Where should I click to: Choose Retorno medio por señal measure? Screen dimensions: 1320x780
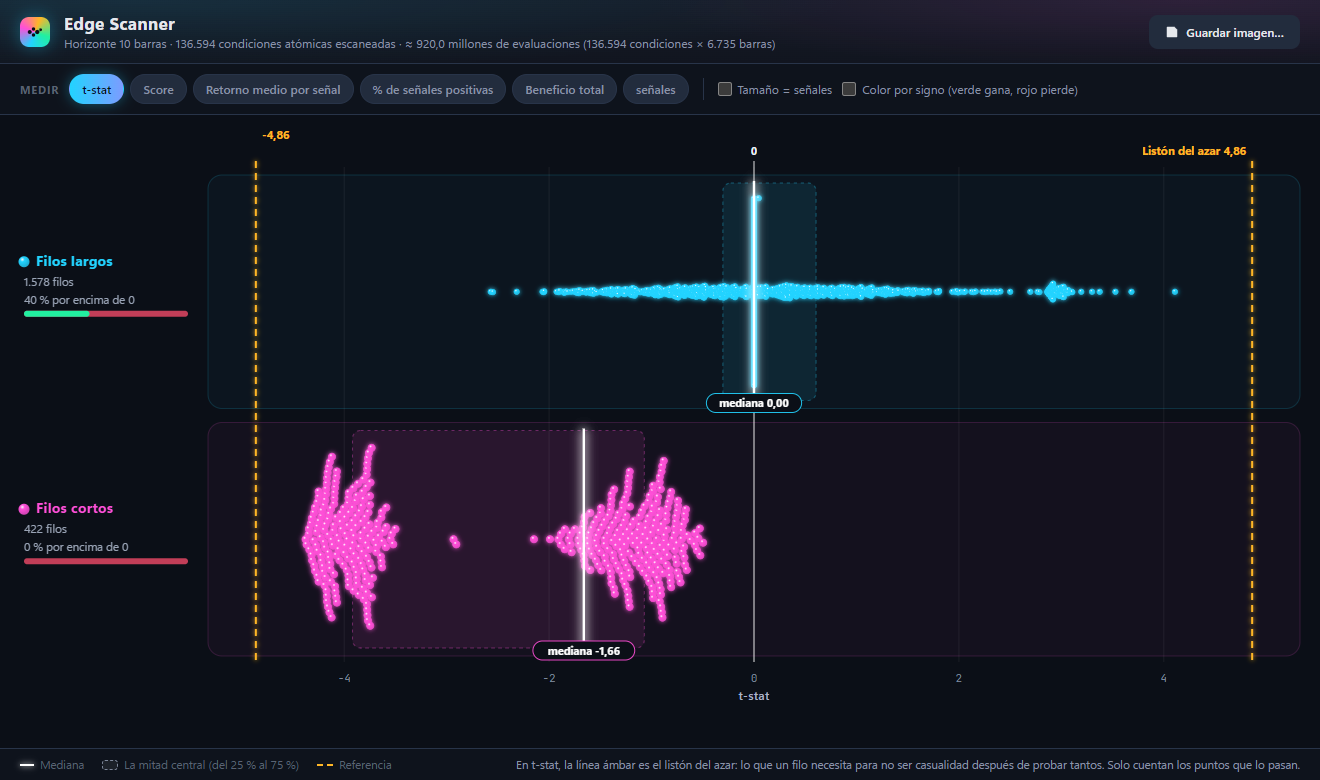273,89
